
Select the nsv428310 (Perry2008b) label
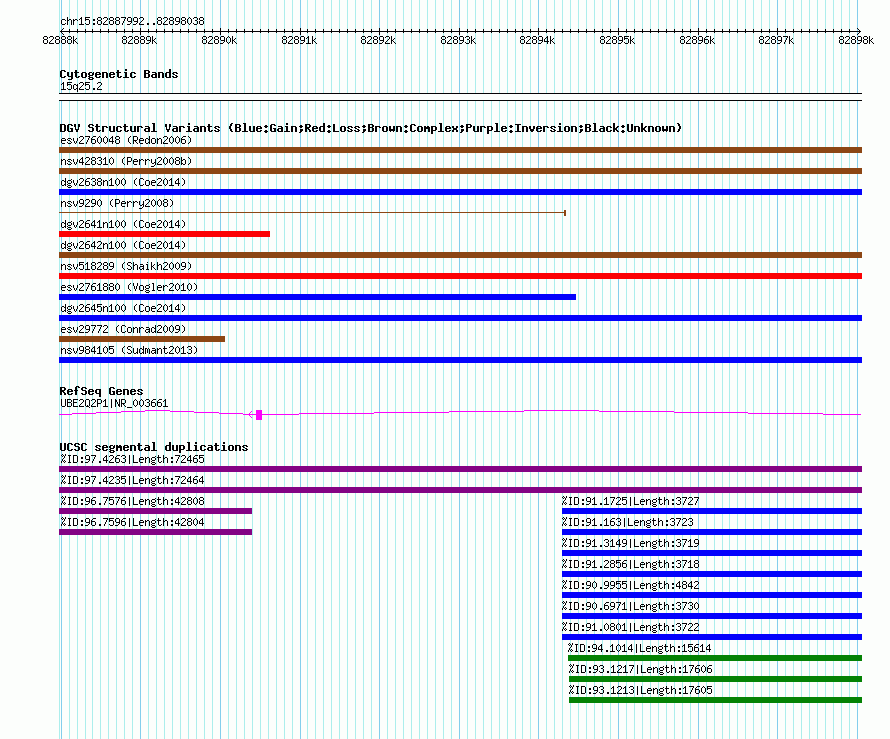click(126, 161)
